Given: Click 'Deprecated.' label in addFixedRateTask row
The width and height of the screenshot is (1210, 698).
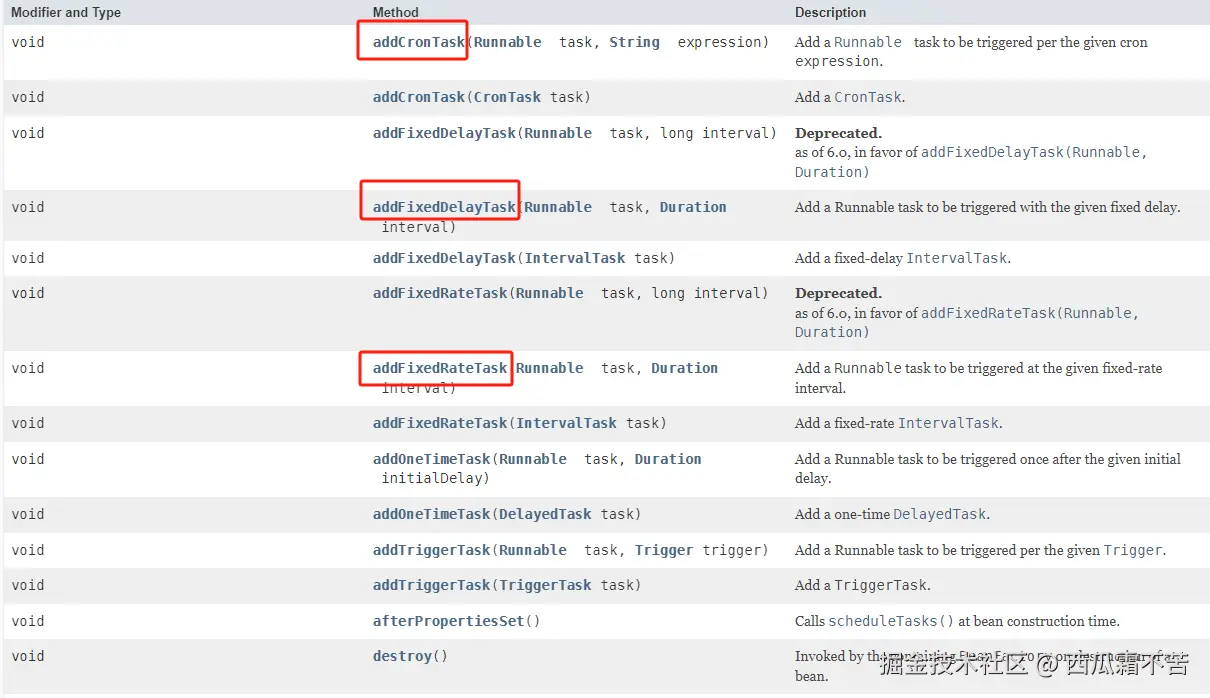Looking at the screenshot, I should (x=839, y=293).
